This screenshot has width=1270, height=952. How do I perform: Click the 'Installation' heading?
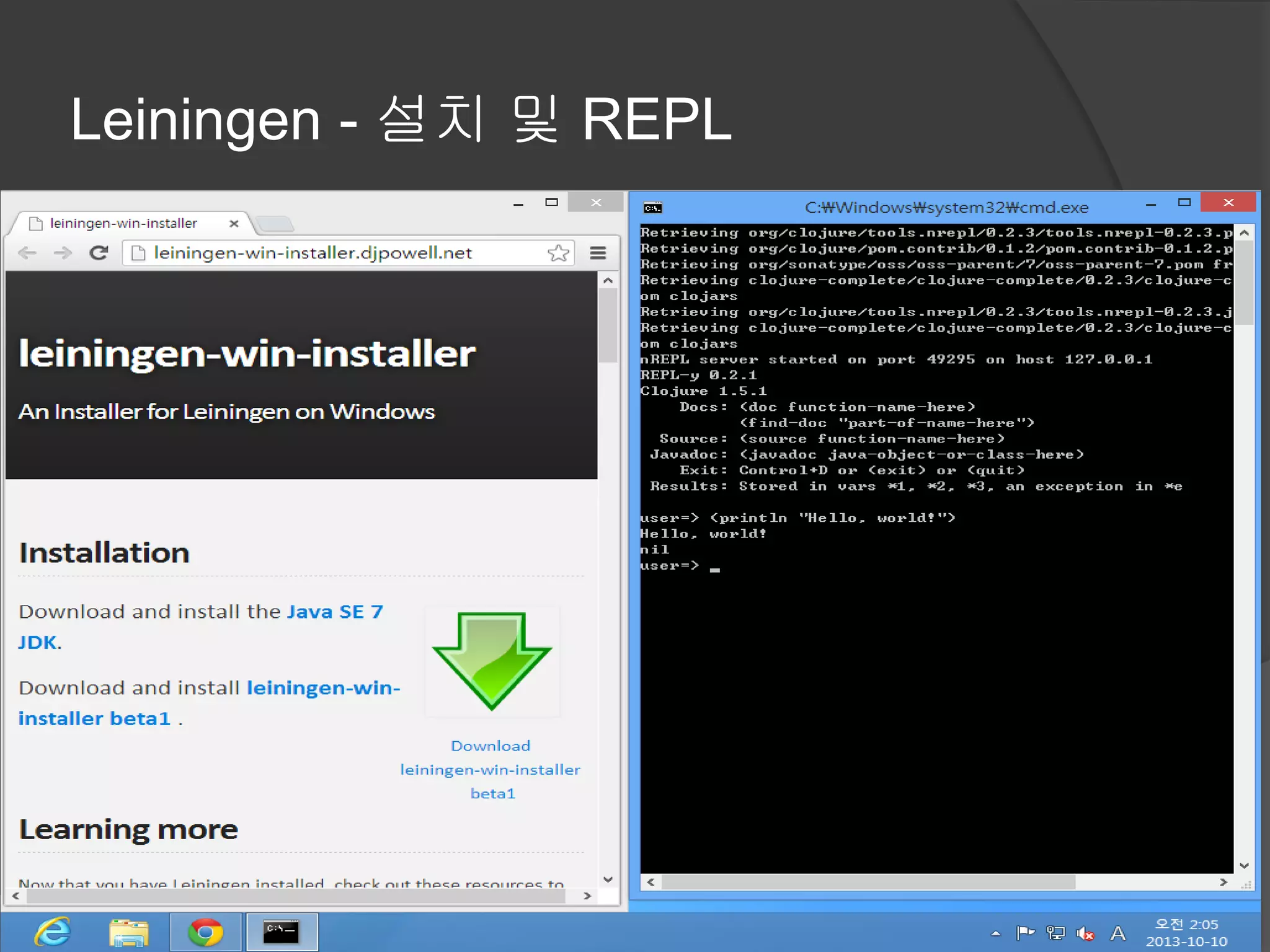pyautogui.click(x=104, y=552)
